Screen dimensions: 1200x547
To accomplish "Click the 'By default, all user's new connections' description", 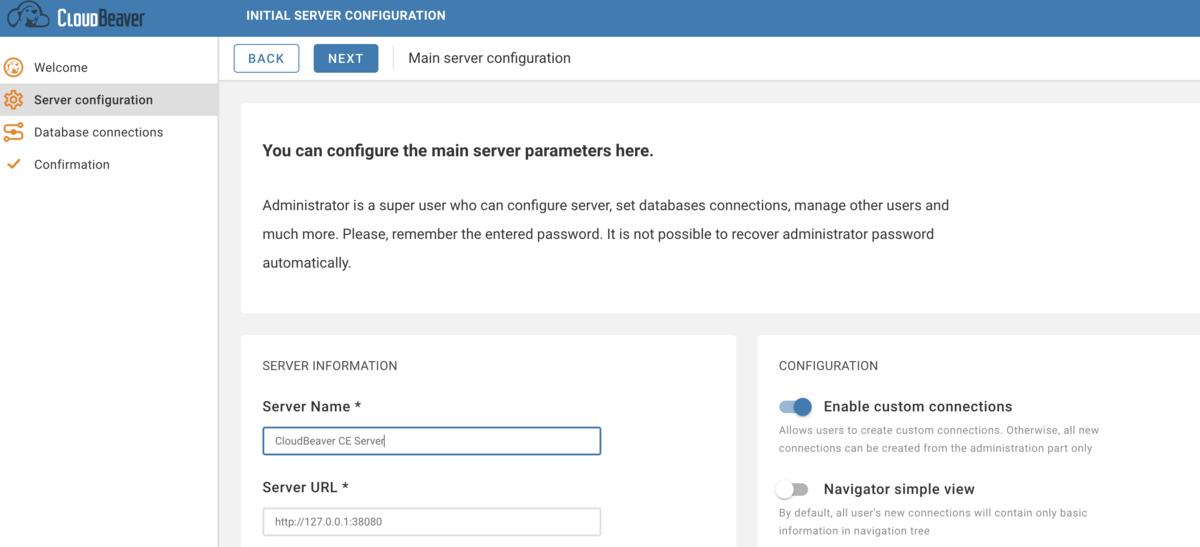I will point(933,522).
